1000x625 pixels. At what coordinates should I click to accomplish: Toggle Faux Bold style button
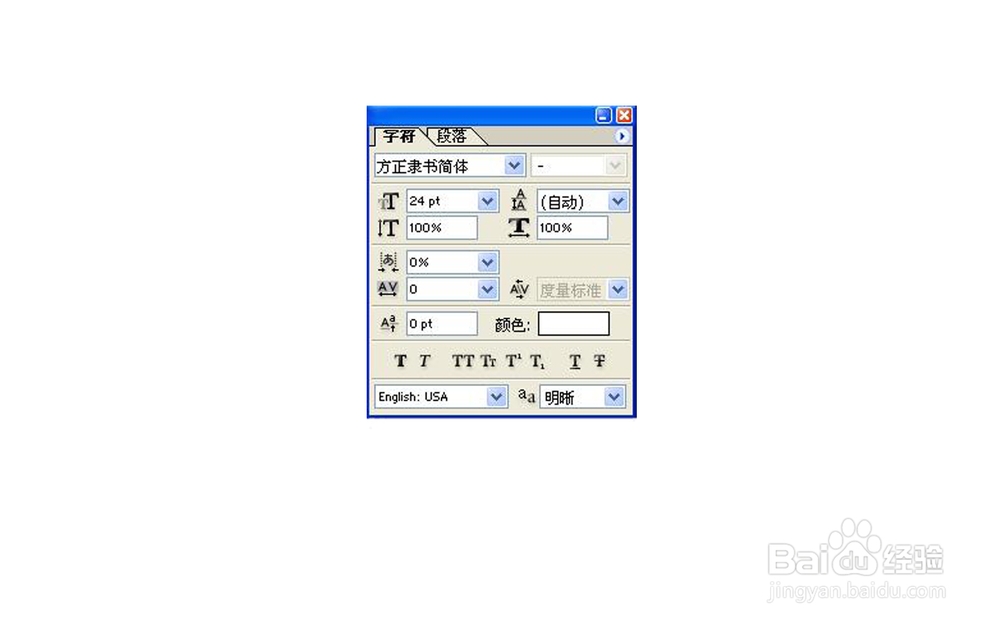(401, 362)
